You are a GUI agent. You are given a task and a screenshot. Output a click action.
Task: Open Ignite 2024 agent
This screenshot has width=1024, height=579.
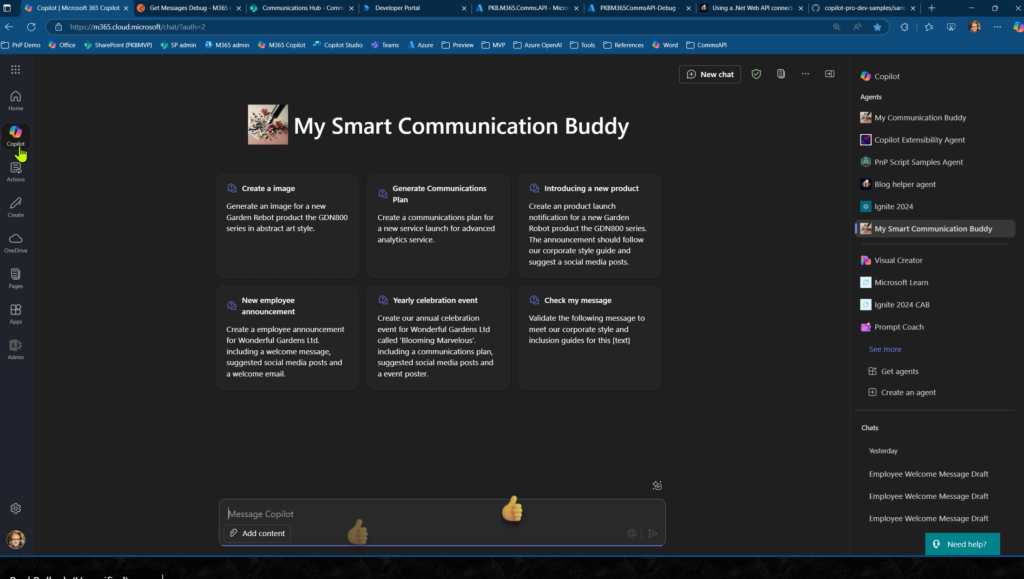click(x=935, y=206)
